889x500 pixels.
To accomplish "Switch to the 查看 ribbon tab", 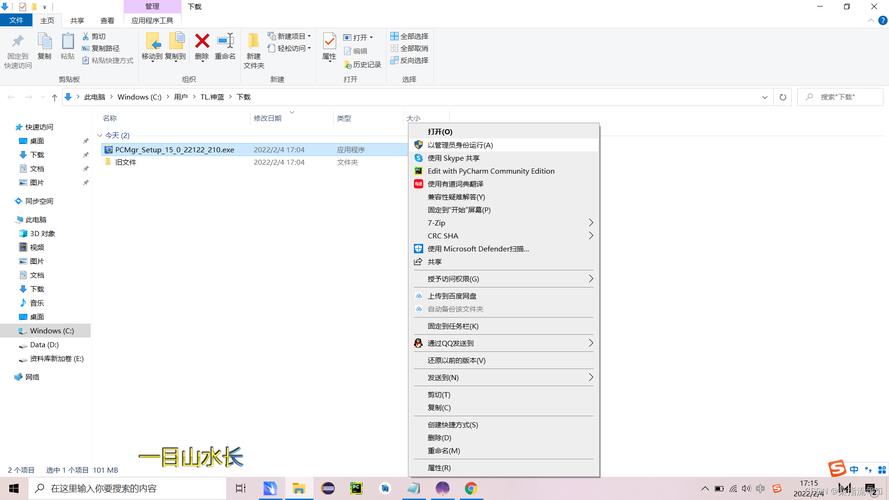I will [x=107, y=20].
